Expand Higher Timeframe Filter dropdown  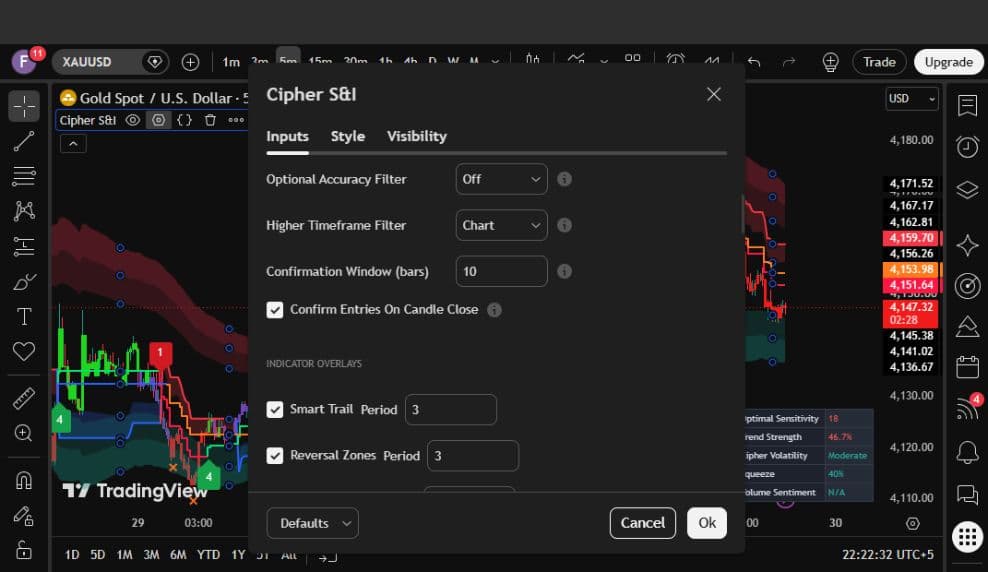tap(502, 225)
